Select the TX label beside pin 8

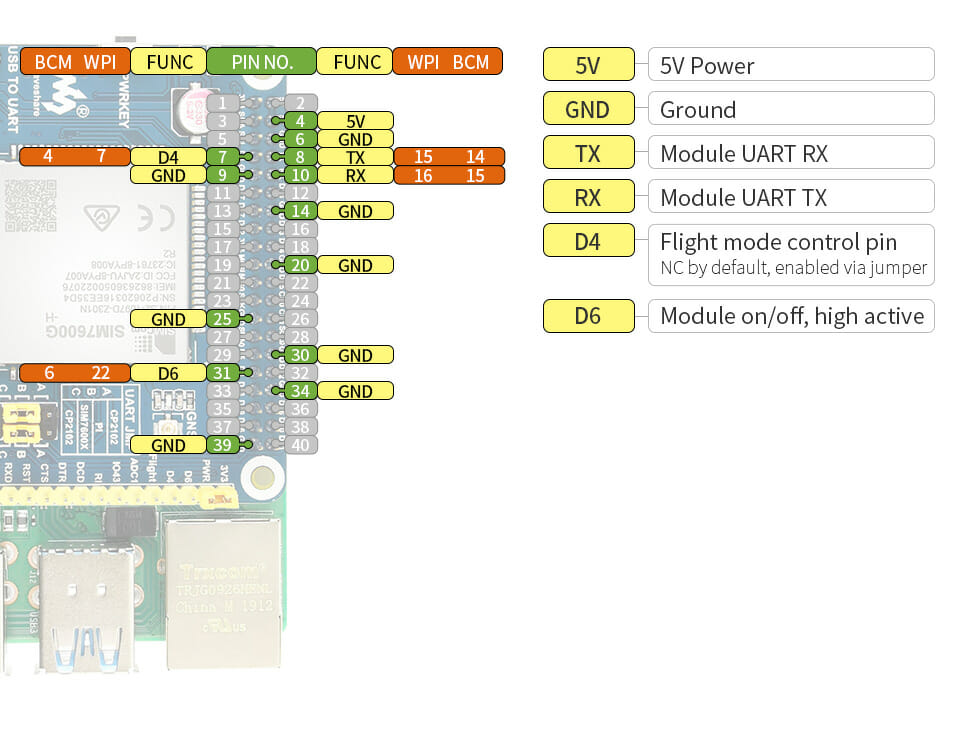coord(356,157)
